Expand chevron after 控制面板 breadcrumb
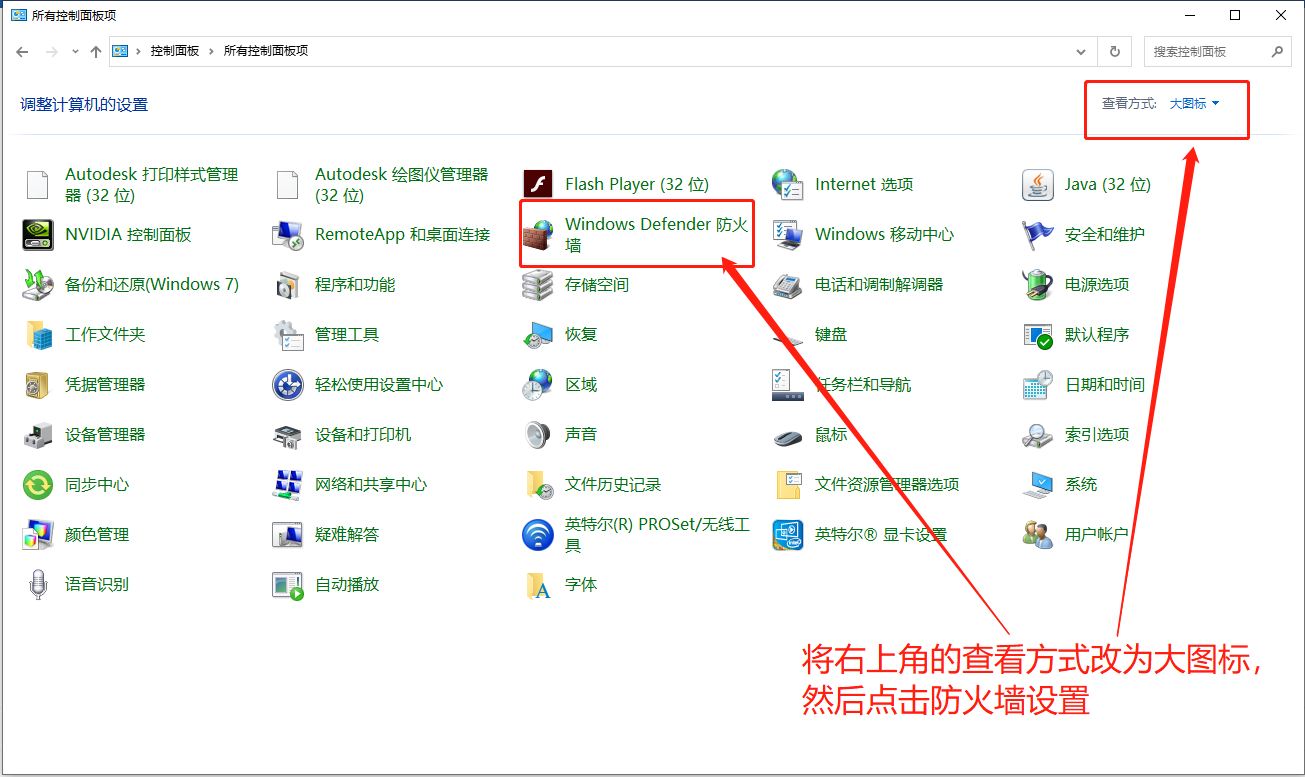1305x777 pixels. [212, 51]
